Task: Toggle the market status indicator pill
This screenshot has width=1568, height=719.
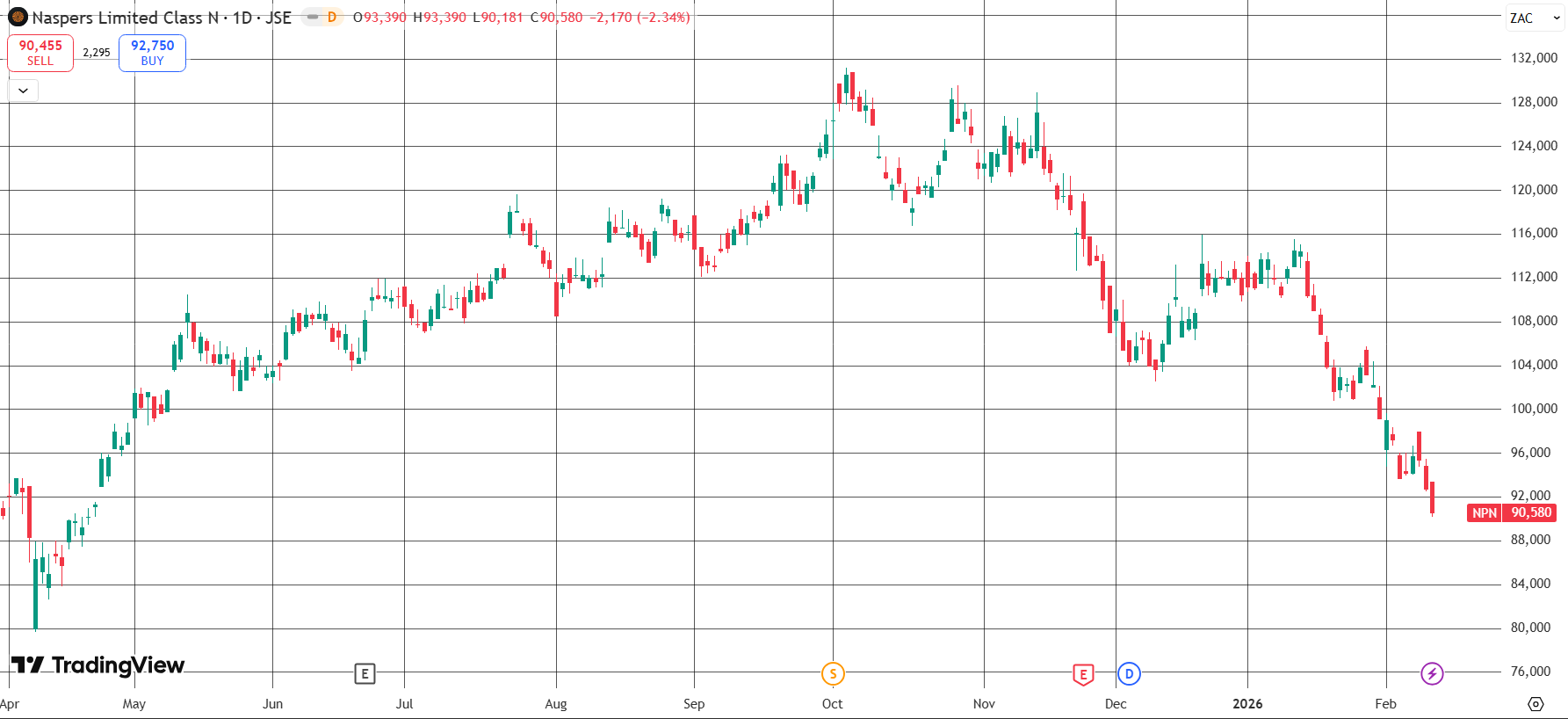Action: tap(312, 17)
